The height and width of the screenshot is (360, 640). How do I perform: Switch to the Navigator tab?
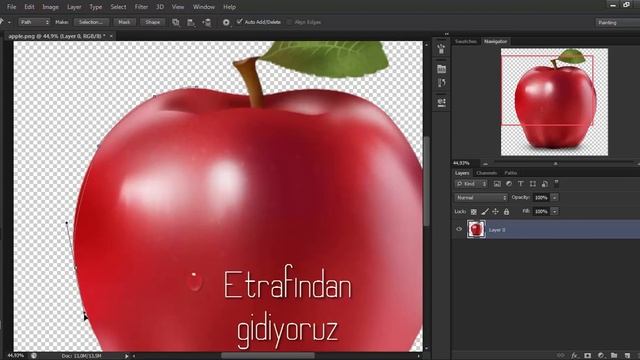[x=496, y=42]
